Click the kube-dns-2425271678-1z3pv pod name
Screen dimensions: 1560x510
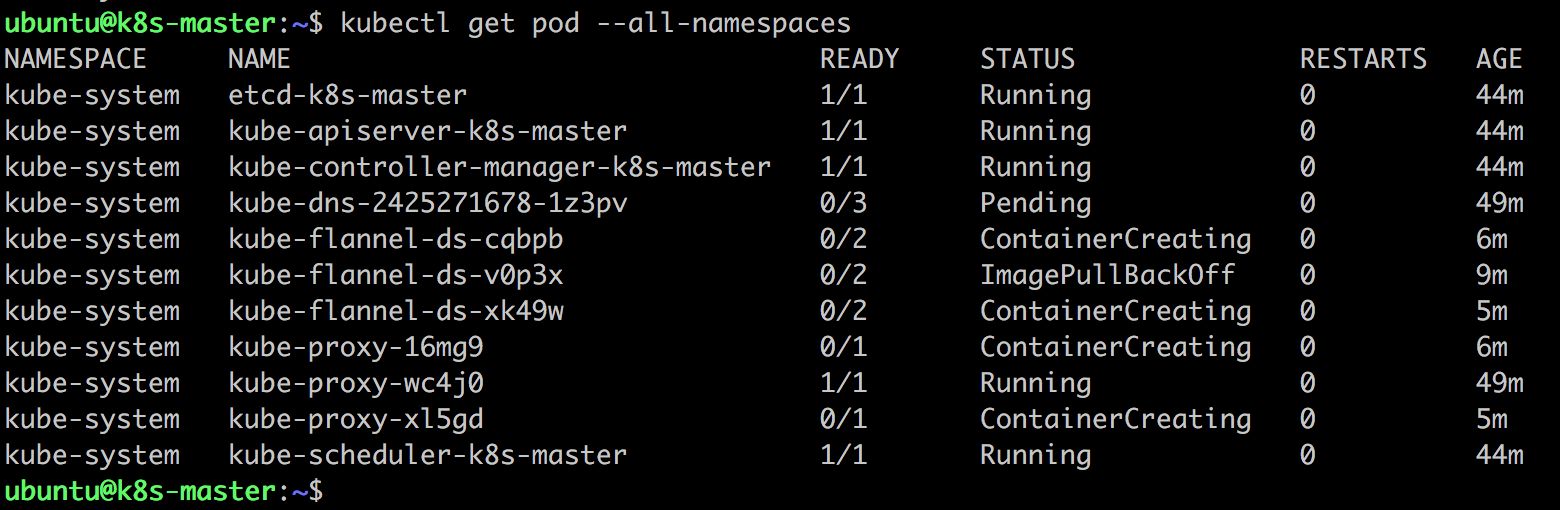428,203
